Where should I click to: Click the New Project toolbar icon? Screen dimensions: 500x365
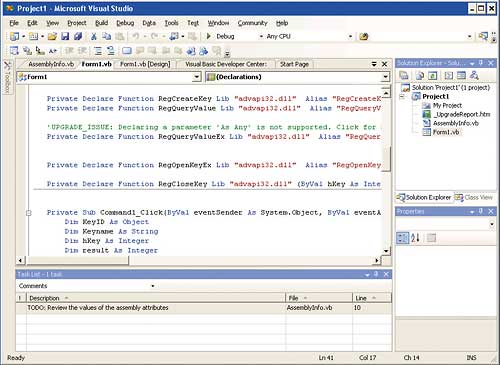point(14,36)
